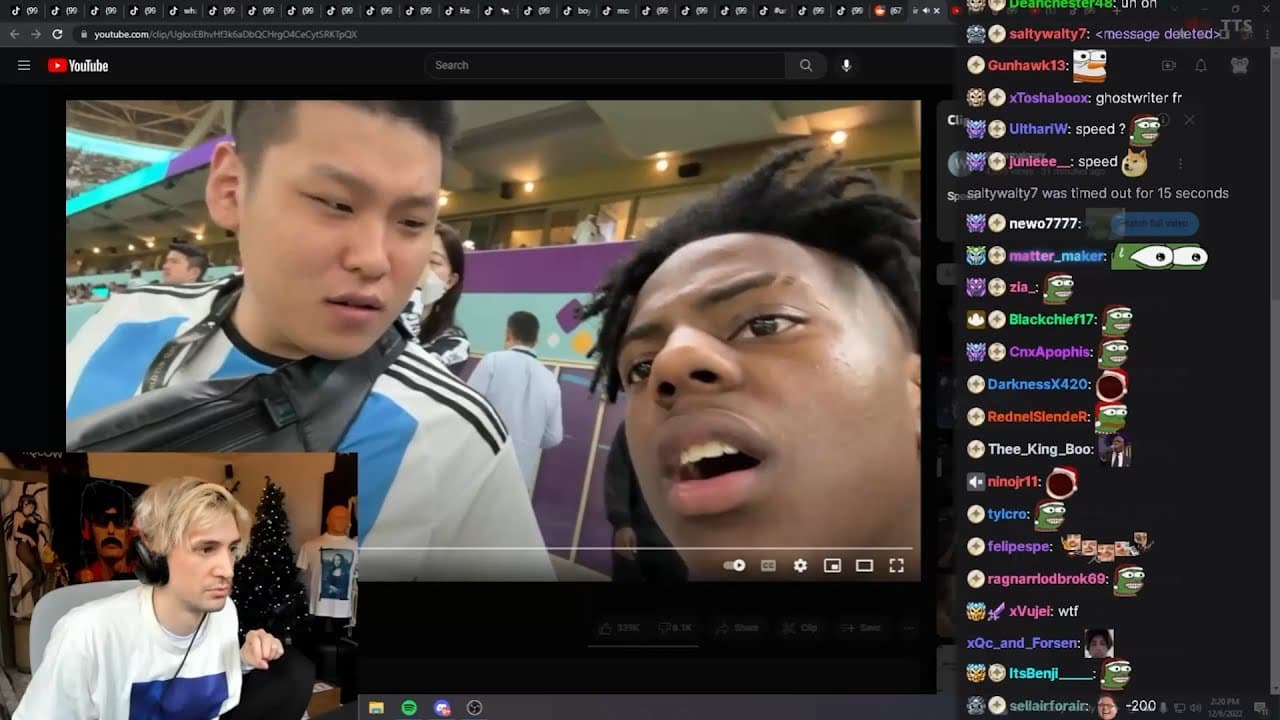Start voice search with the microphone icon
The image size is (1280, 720).
click(x=846, y=65)
